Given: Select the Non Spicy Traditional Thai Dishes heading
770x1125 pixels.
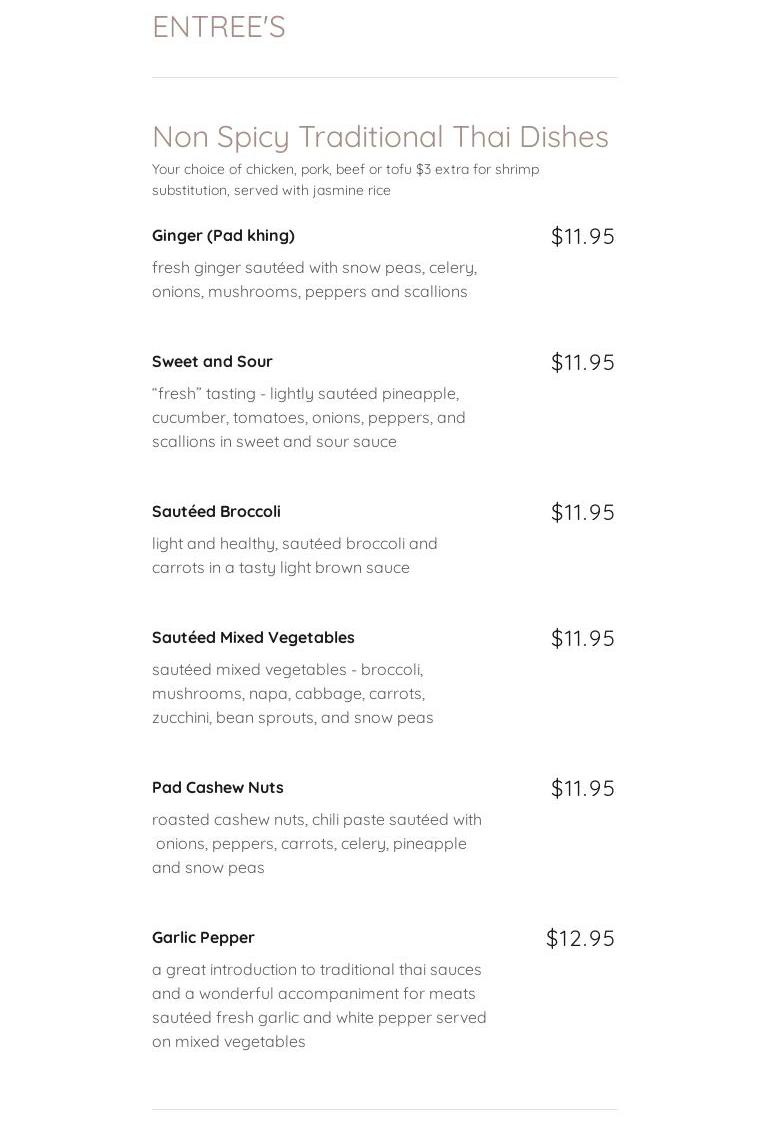Looking at the screenshot, I should pyautogui.click(x=380, y=137).
